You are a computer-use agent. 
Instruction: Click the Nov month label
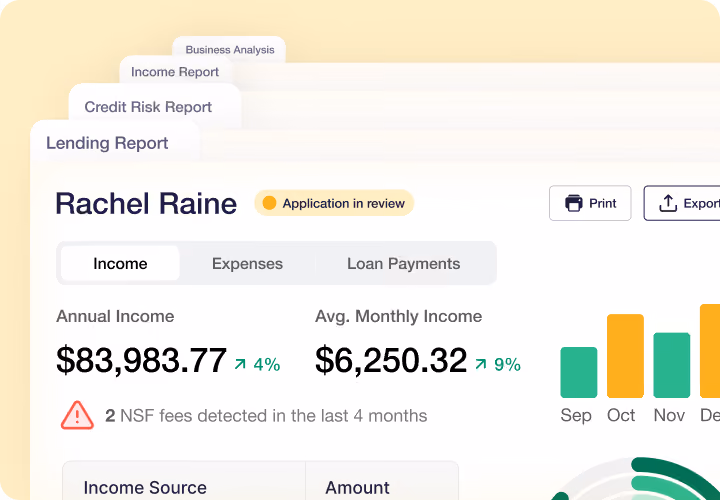669,416
